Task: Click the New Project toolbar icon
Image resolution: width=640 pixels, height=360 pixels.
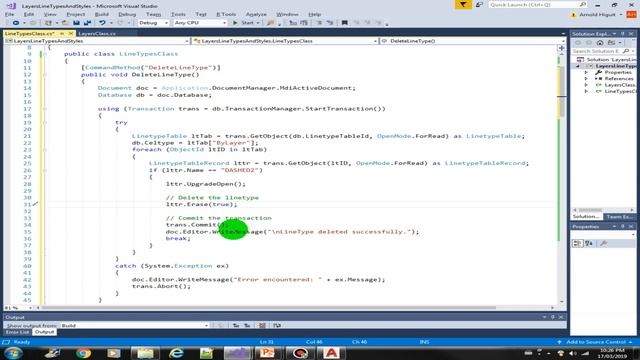Action: tap(48, 23)
